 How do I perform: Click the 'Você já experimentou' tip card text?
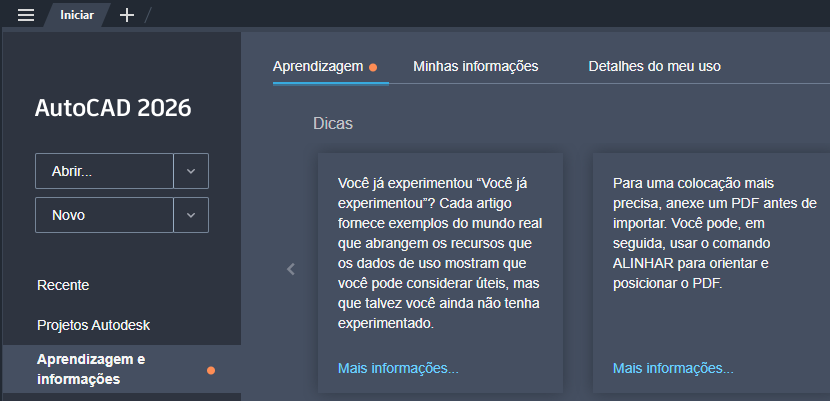[440, 253]
